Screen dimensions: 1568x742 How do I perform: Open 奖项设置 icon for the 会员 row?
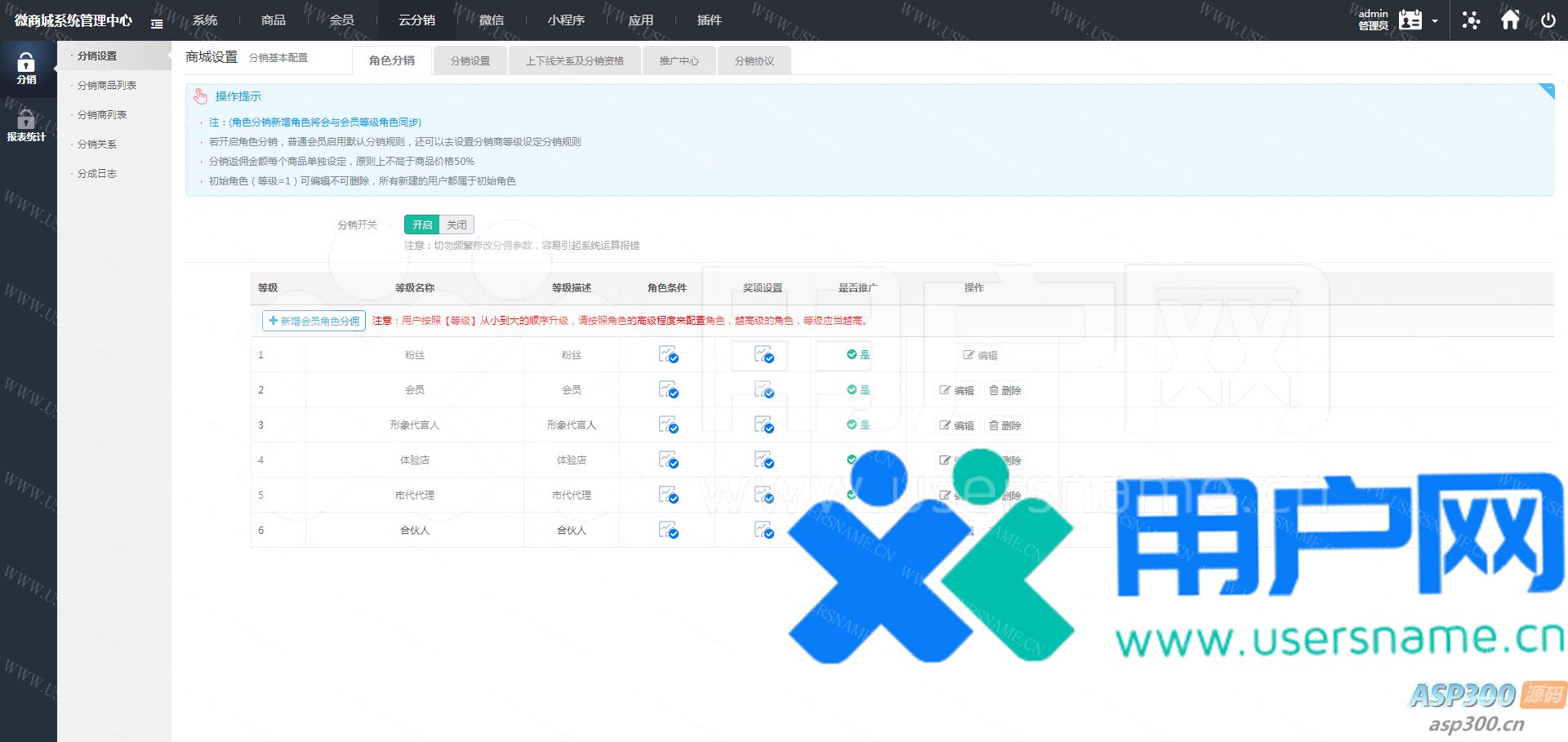(764, 389)
